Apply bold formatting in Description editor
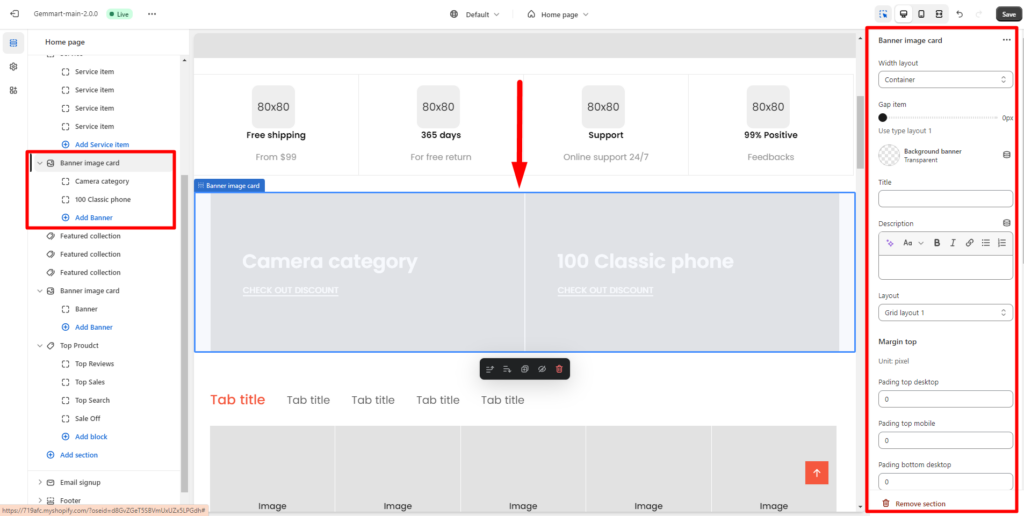The height and width of the screenshot is (516, 1024). click(x=936, y=242)
